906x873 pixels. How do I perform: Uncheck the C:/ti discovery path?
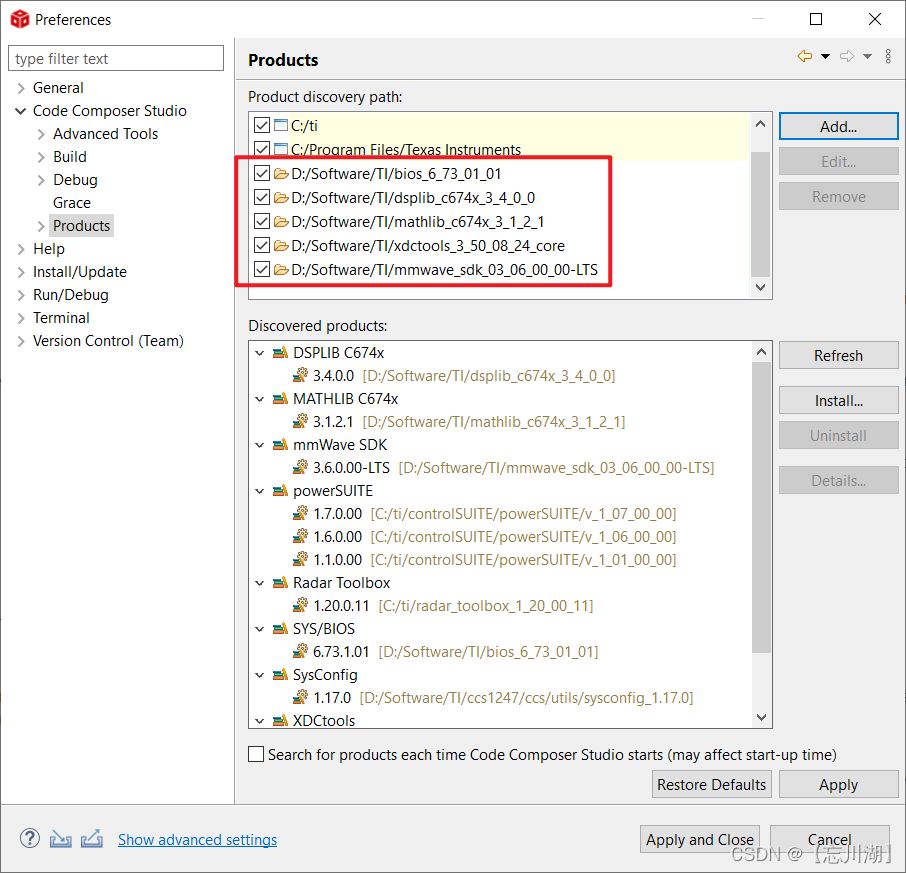(261, 124)
